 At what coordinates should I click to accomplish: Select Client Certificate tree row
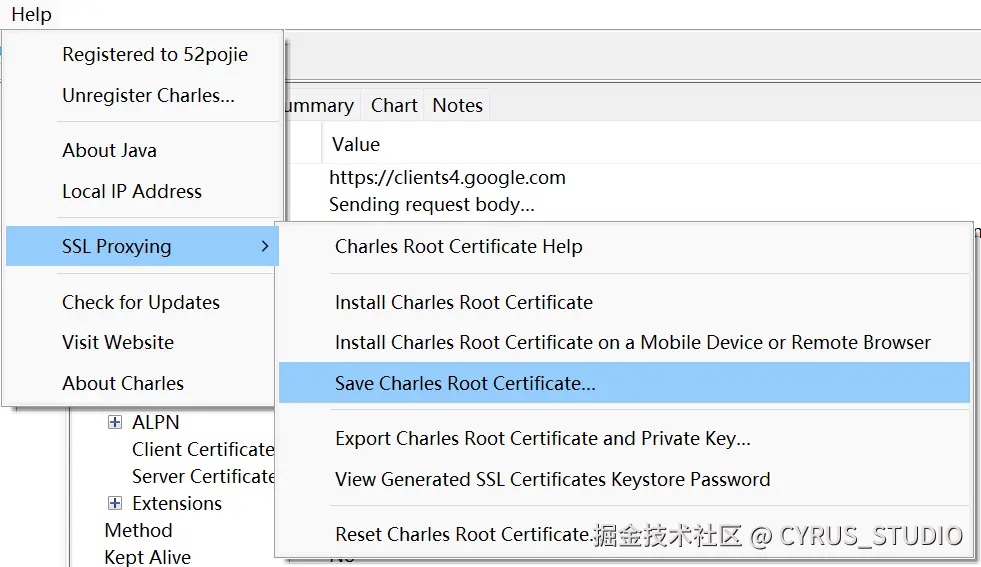pyautogui.click(x=203, y=449)
